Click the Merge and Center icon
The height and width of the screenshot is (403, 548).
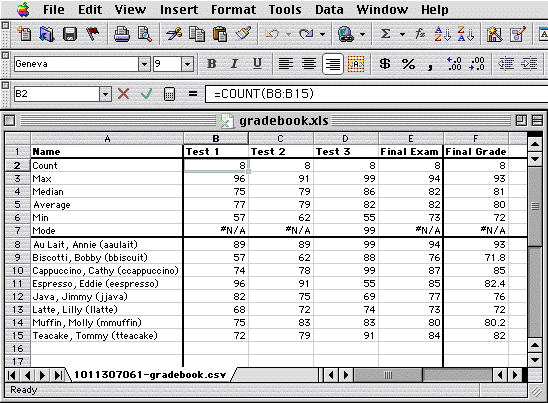356,64
